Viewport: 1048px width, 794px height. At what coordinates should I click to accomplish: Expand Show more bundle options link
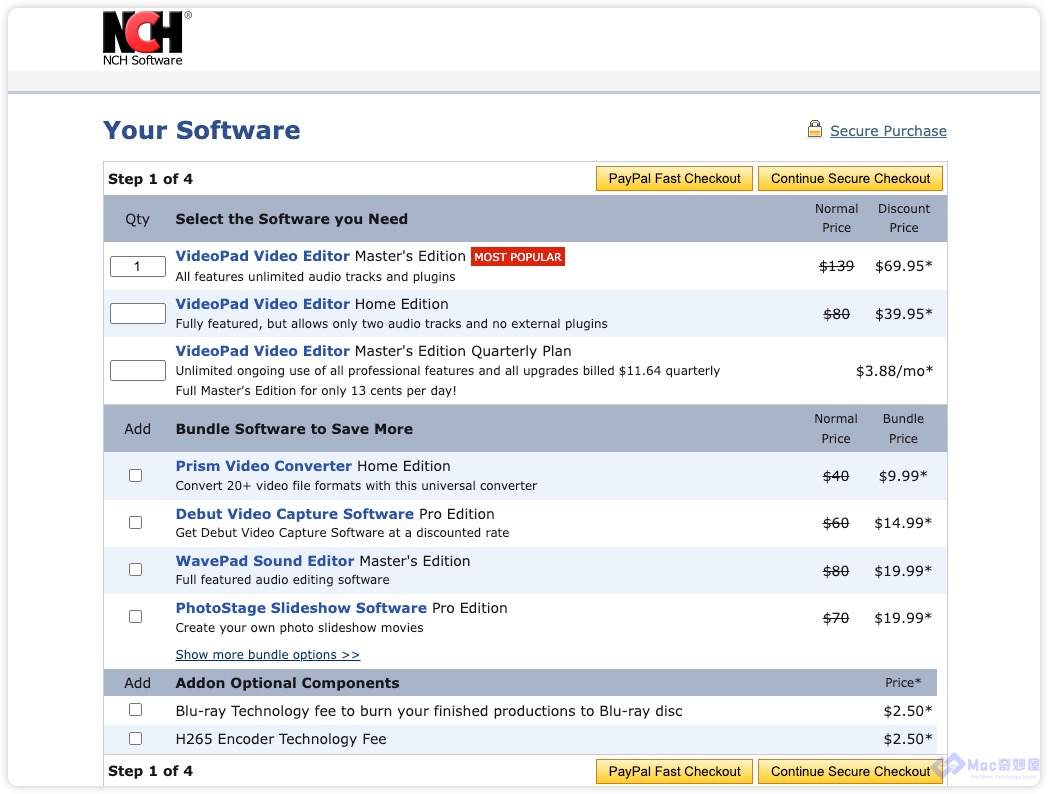[x=267, y=655]
